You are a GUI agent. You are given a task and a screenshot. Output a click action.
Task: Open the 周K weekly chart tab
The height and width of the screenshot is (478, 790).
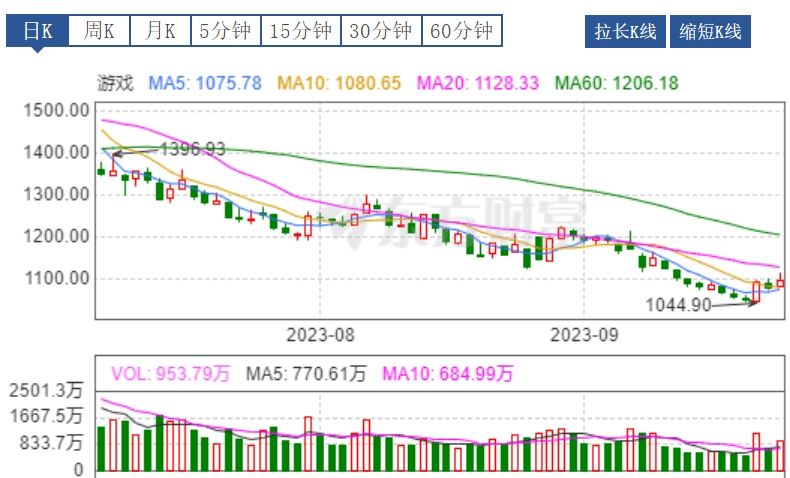click(x=99, y=31)
